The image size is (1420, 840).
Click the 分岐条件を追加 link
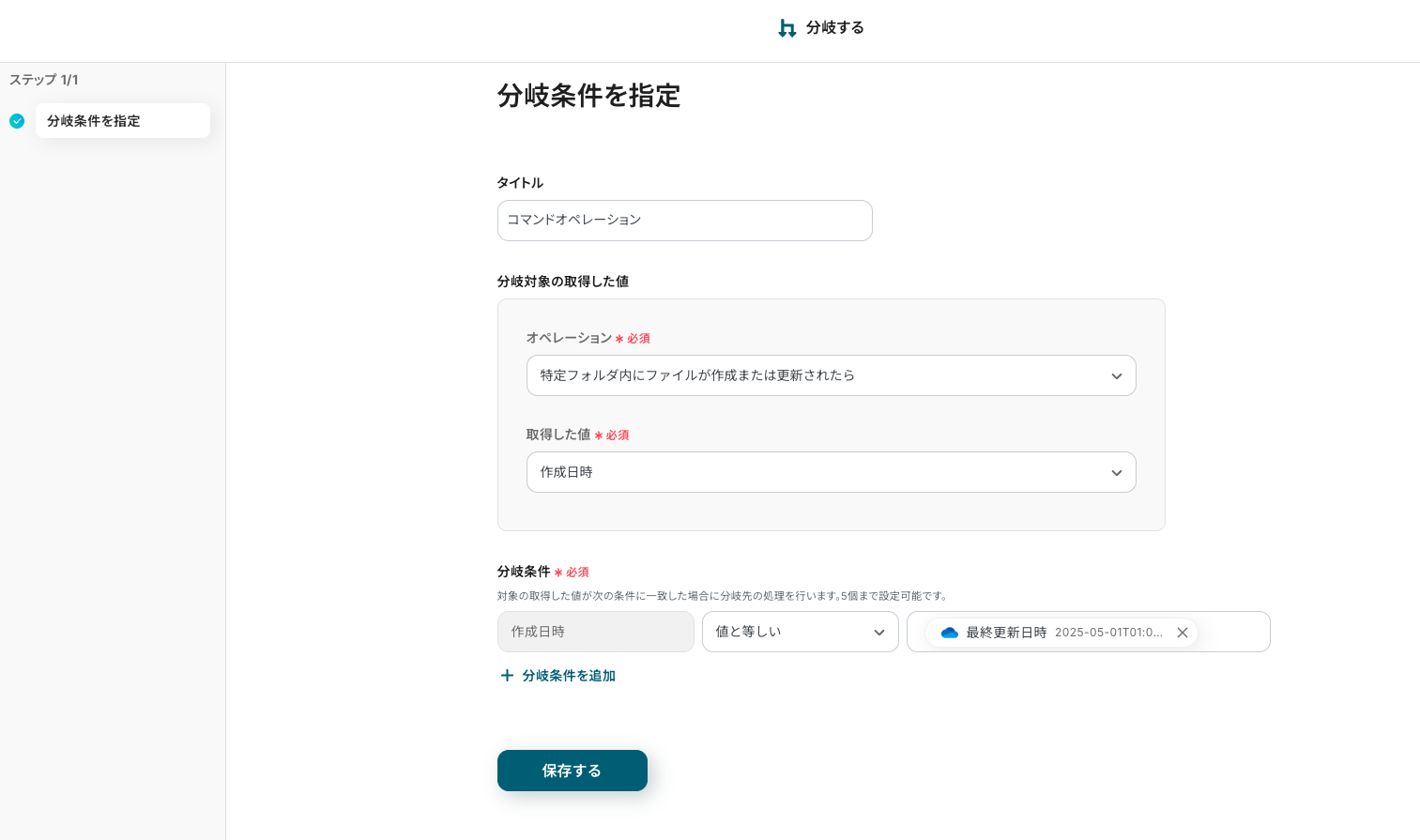[569, 676]
